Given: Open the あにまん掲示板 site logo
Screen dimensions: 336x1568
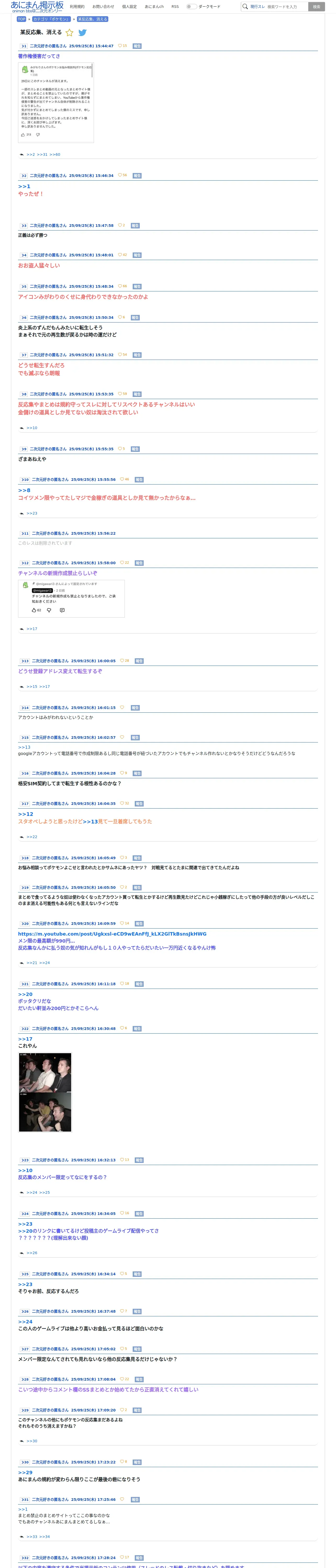Looking at the screenshot, I should click(x=37, y=7).
